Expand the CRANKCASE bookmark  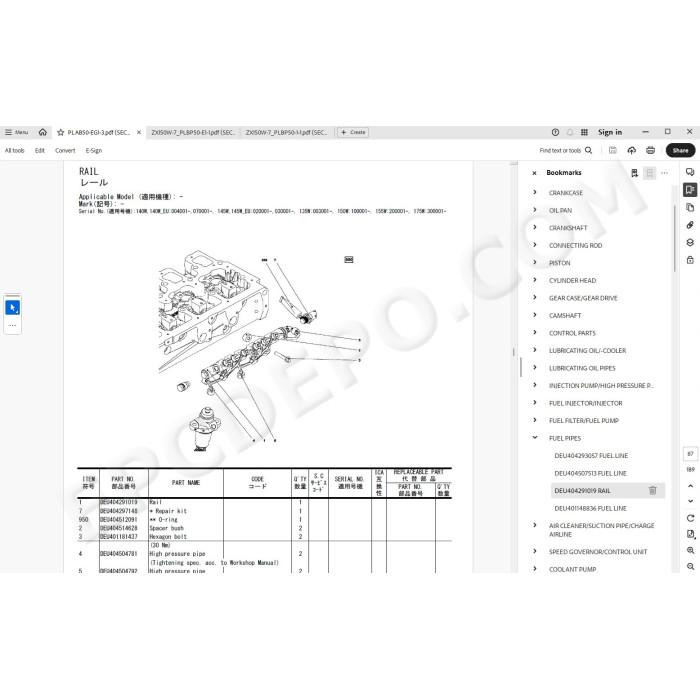point(535,192)
